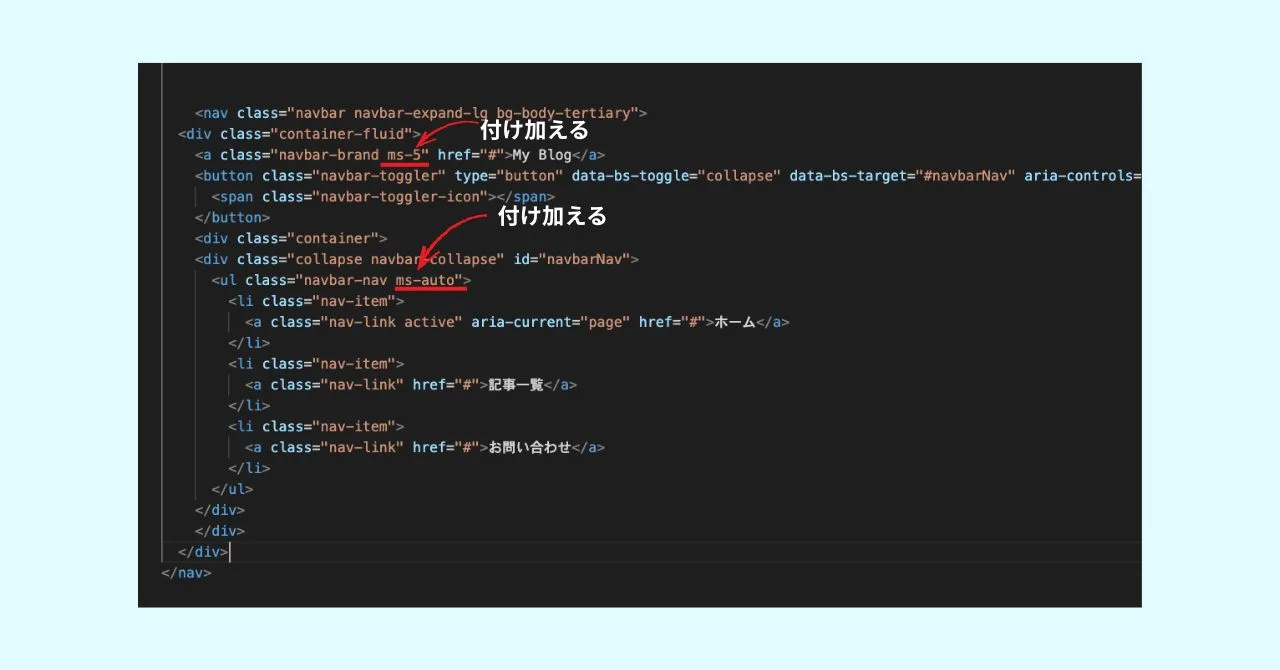
Task: Place cursor on the closing </nav> tag
Action: (186, 573)
